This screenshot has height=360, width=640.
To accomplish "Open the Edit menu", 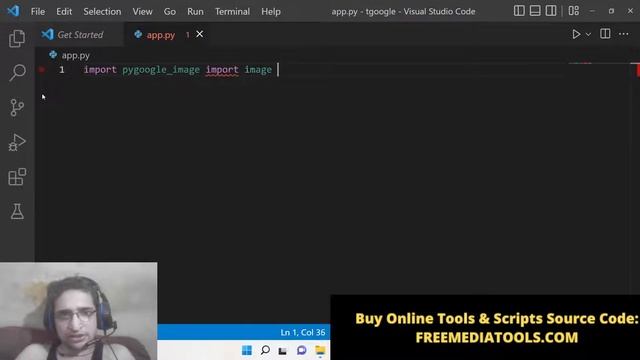I will click(x=64, y=11).
